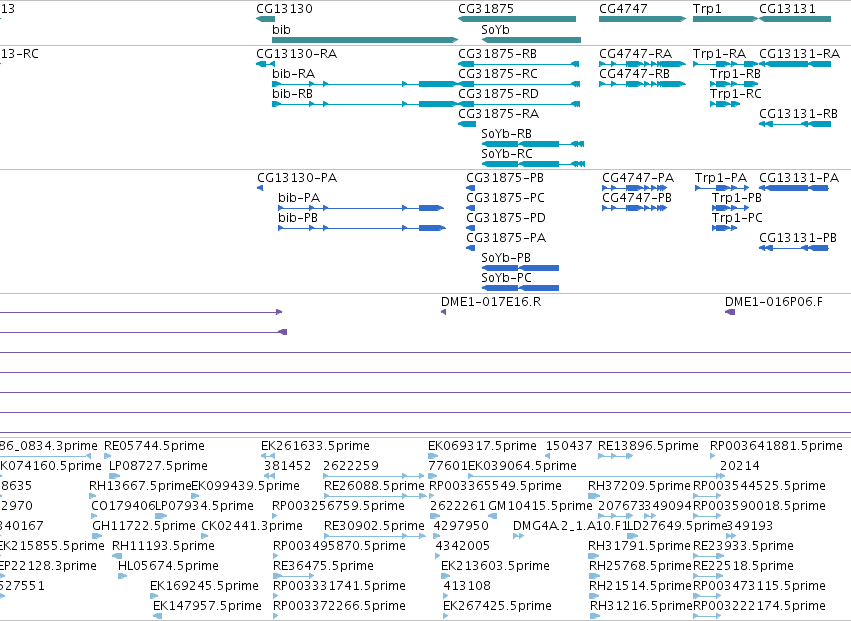Select protein Trp1-PB
The image size is (851, 621).
click(x=731, y=208)
